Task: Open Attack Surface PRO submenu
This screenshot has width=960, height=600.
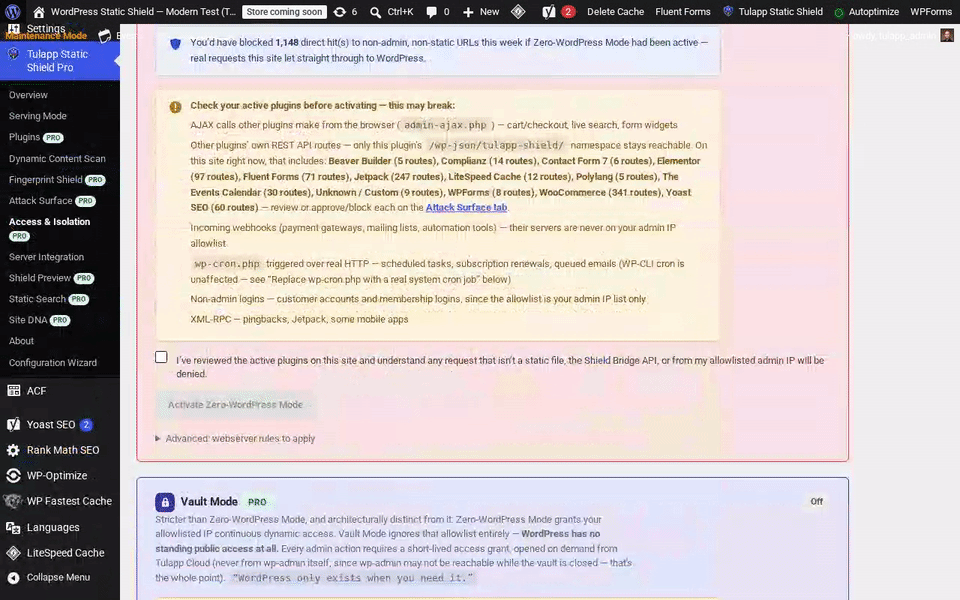Action: click(x=52, y=201)
